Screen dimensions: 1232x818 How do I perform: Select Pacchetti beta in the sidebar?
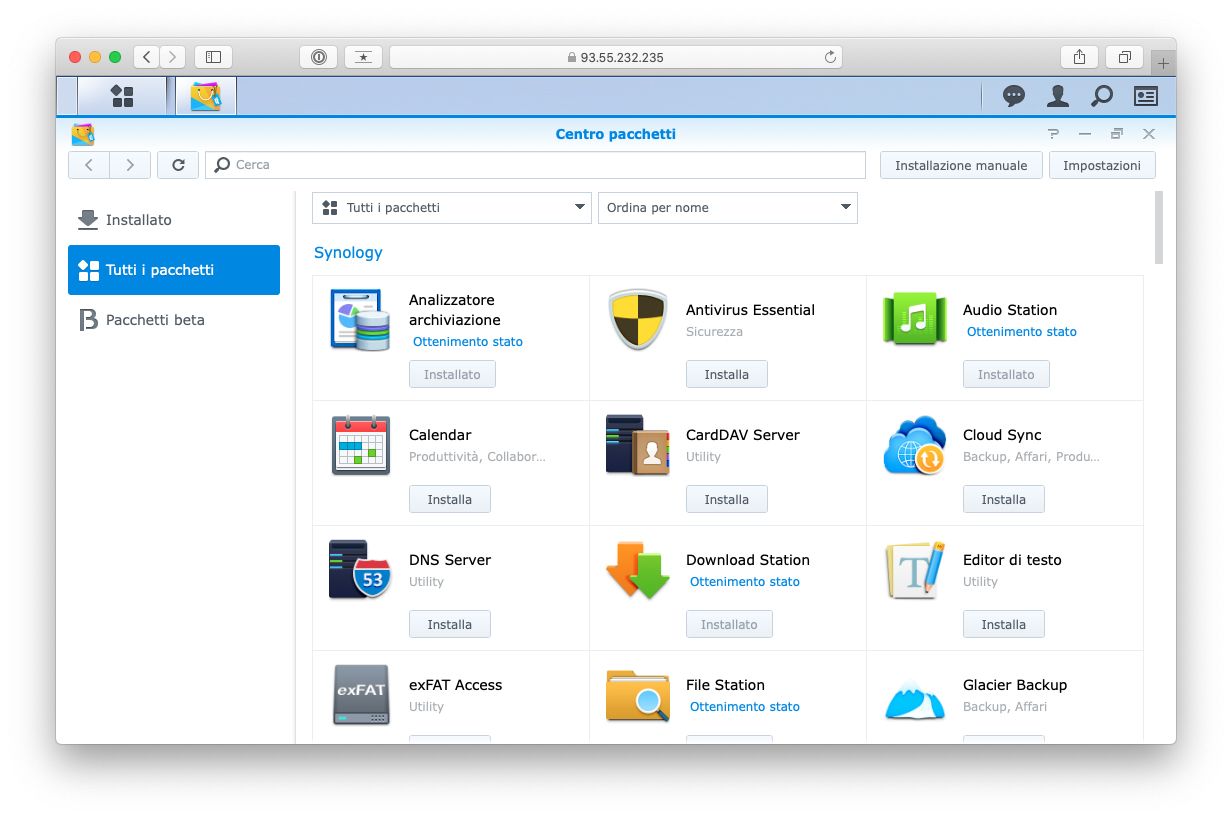[x=174, y=320]
